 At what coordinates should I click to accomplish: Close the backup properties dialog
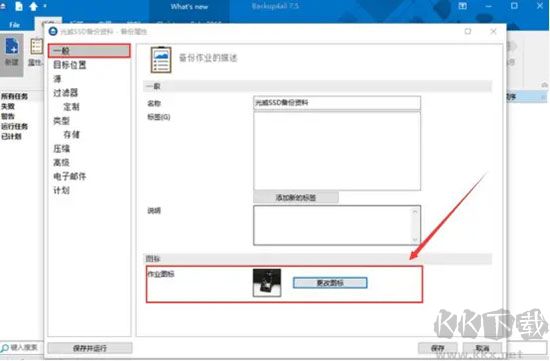tap(493, 31)
